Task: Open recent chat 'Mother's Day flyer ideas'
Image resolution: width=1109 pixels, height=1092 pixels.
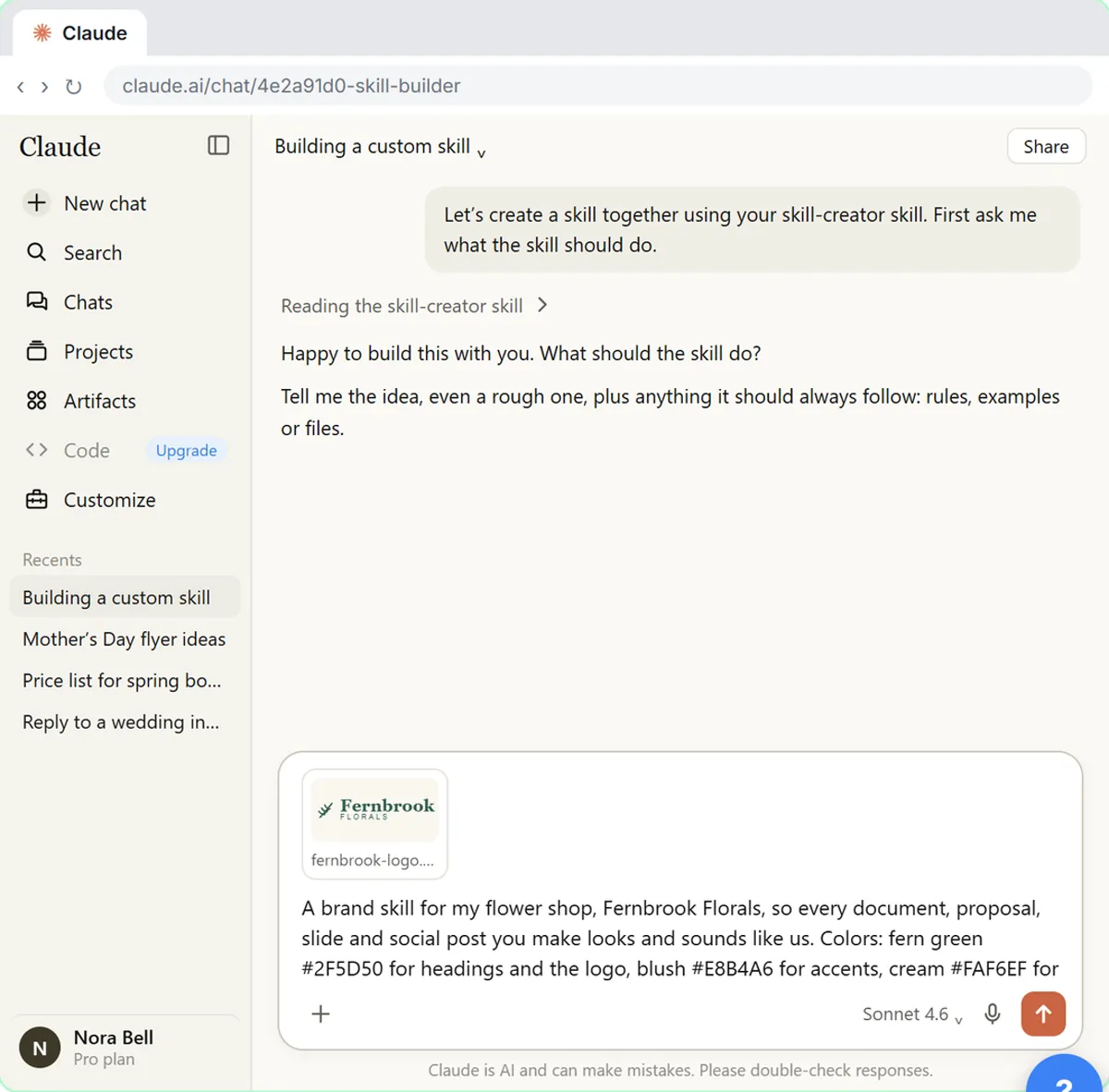Action: (x=125, y=639)
